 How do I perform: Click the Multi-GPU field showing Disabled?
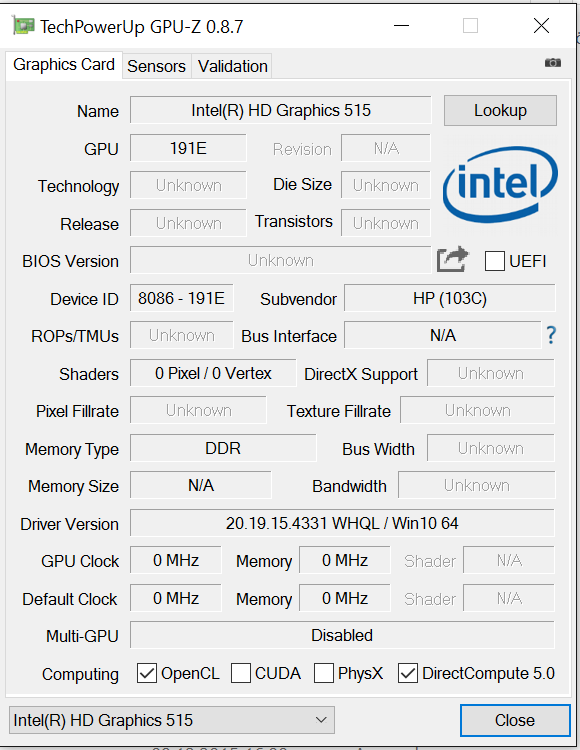pyautogui.click(x=342, y=635)
